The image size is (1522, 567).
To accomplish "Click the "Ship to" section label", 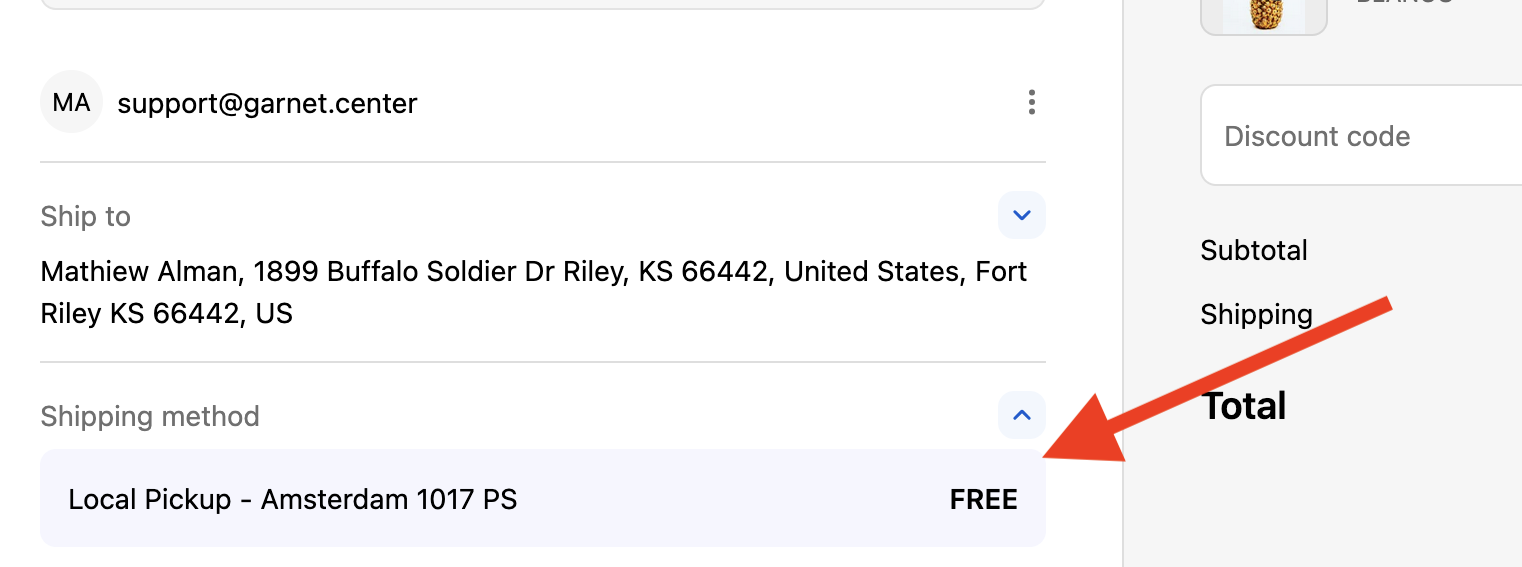I will tap(85, 216).
